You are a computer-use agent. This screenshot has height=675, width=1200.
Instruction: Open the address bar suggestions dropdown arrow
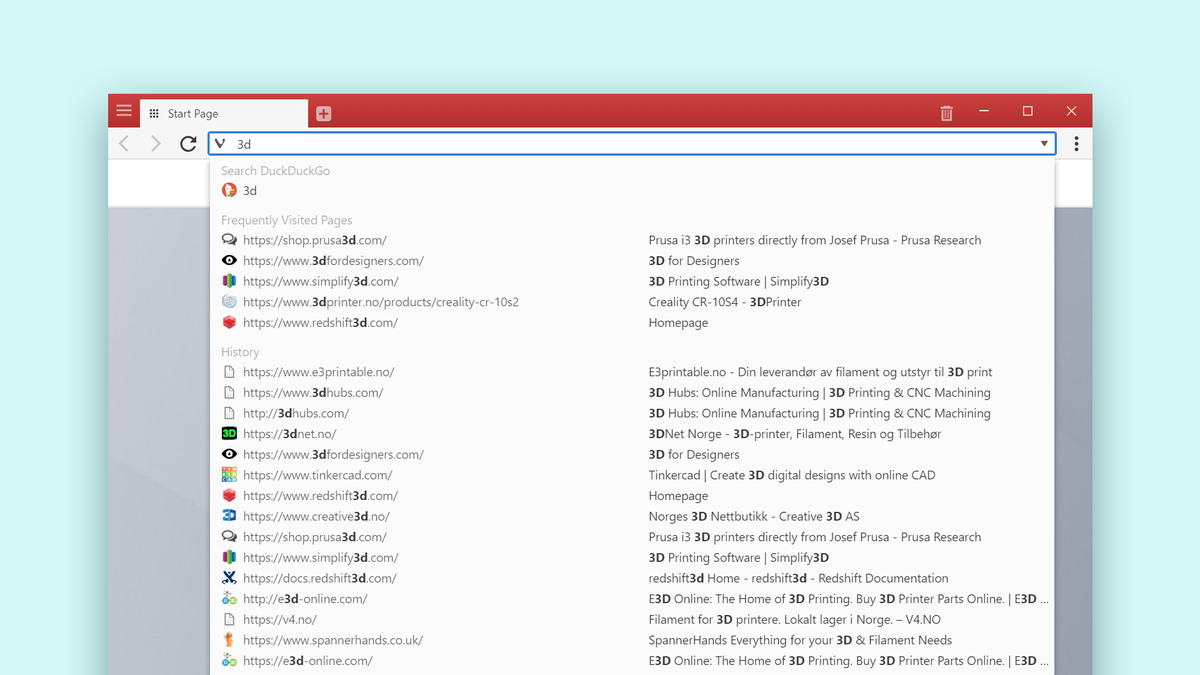click(1044, 143)
